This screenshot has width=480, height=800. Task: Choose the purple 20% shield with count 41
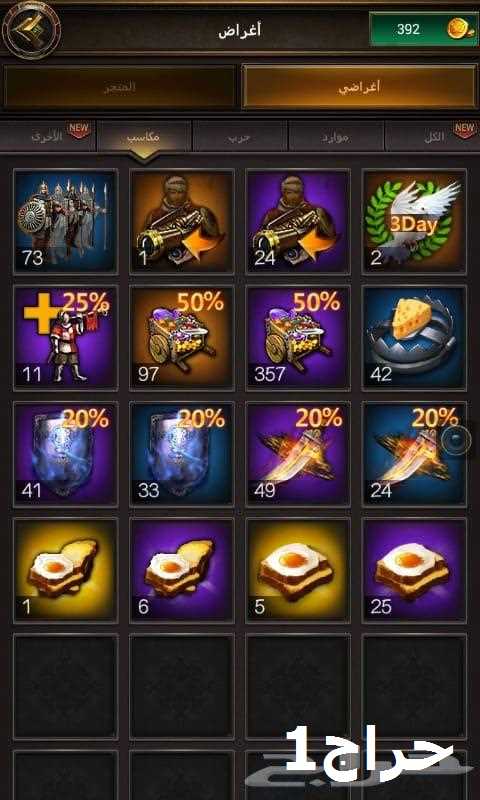[65, 454]
